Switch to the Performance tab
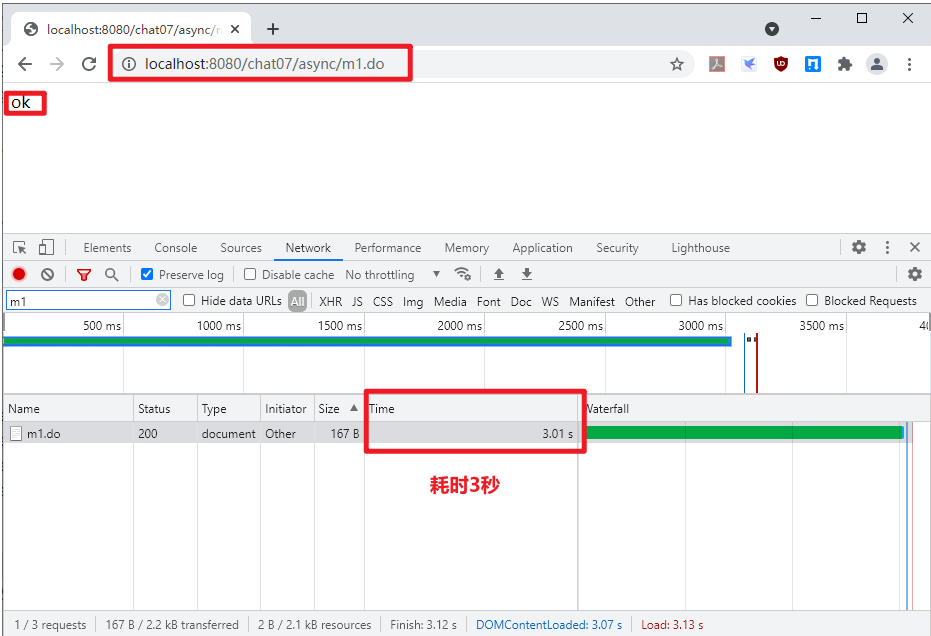The height and width of the screenshot is (636, 931). [387, 248]
